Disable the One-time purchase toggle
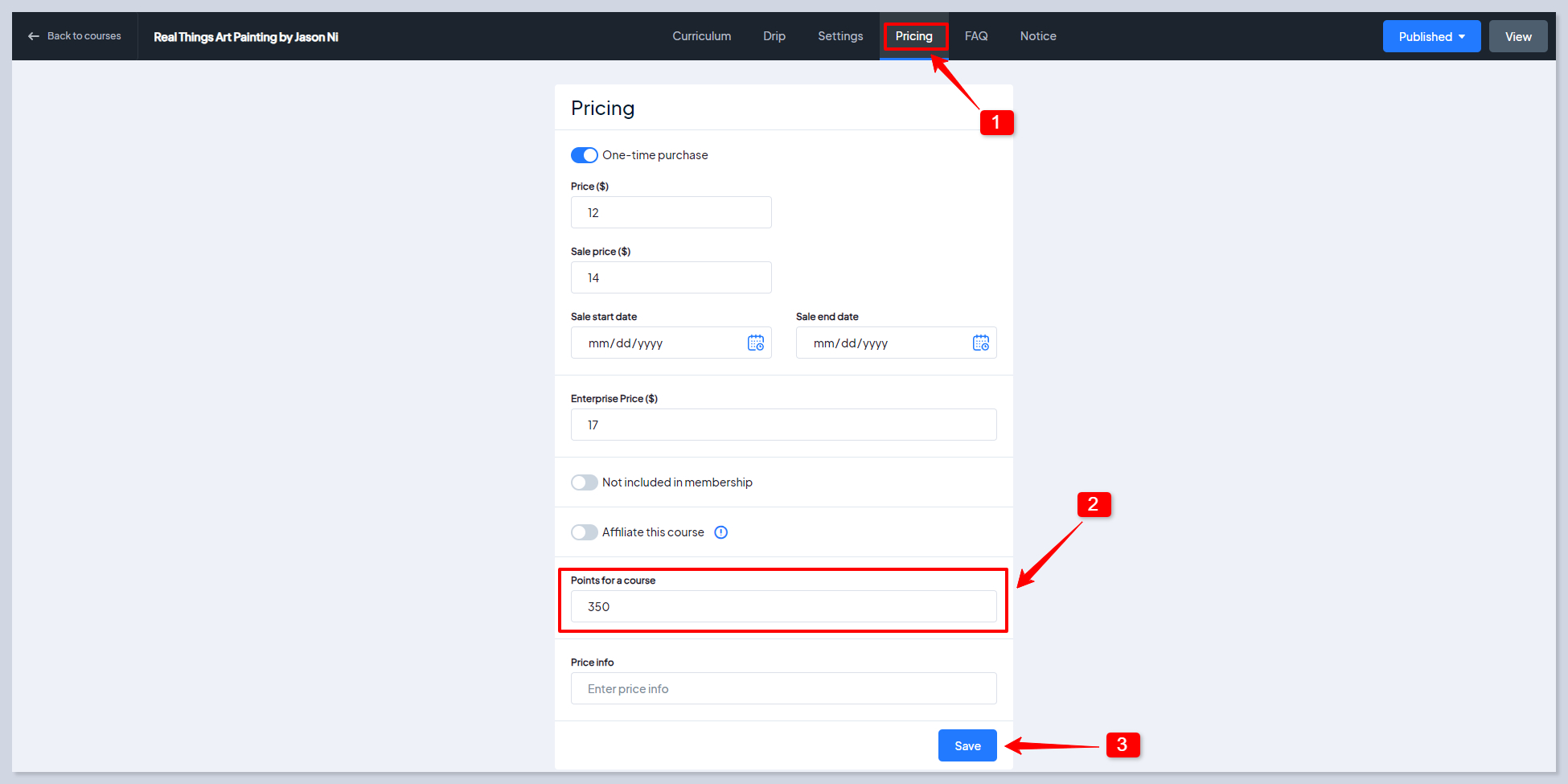 (x=585, y=155)
